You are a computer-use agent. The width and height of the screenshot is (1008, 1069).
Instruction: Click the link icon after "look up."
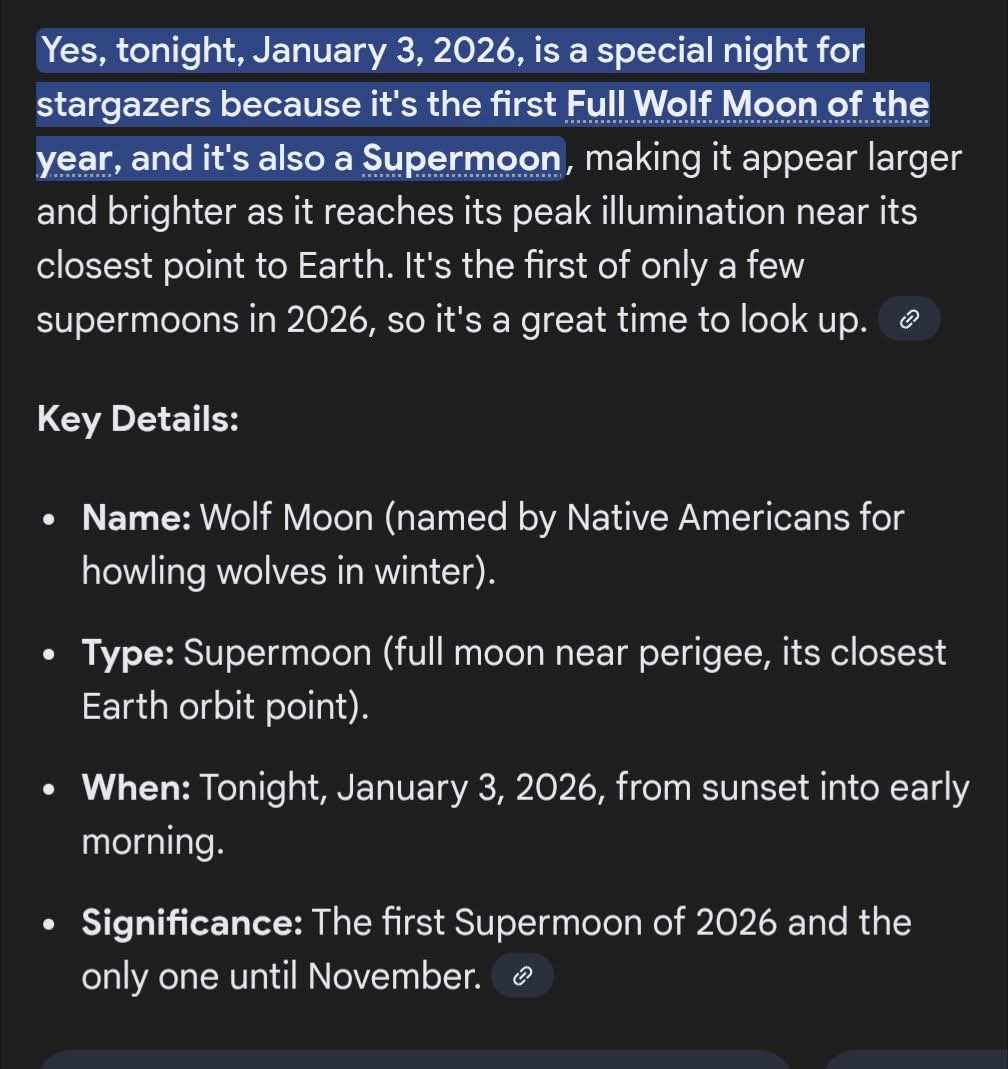click(x=909, y=320)
